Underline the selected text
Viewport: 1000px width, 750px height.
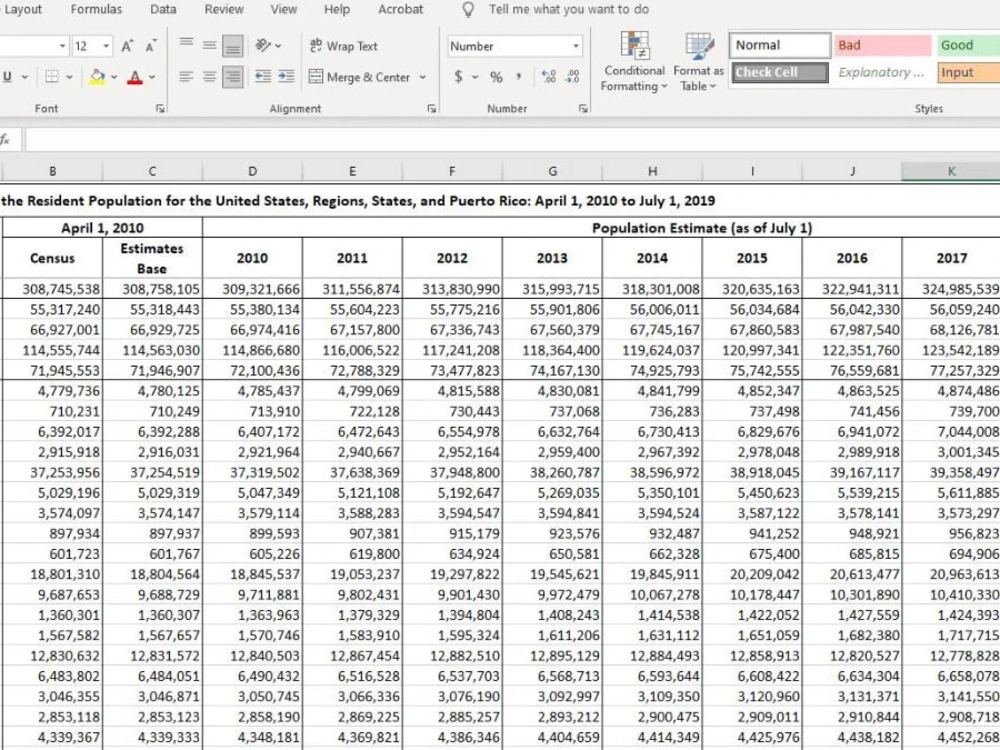[7, 77]
